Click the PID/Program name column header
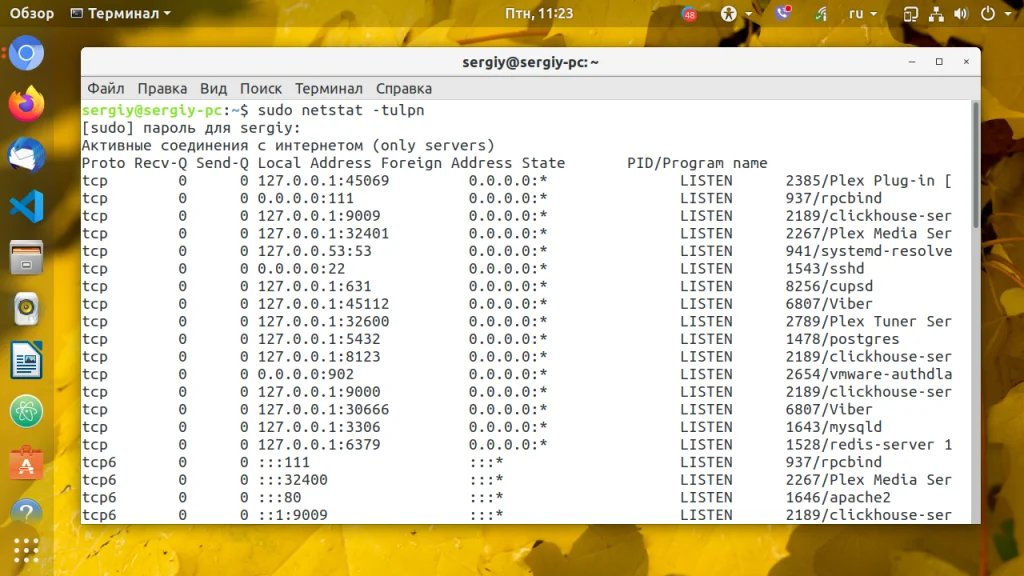Screen dimensions: 1024x576 point(697,163)
